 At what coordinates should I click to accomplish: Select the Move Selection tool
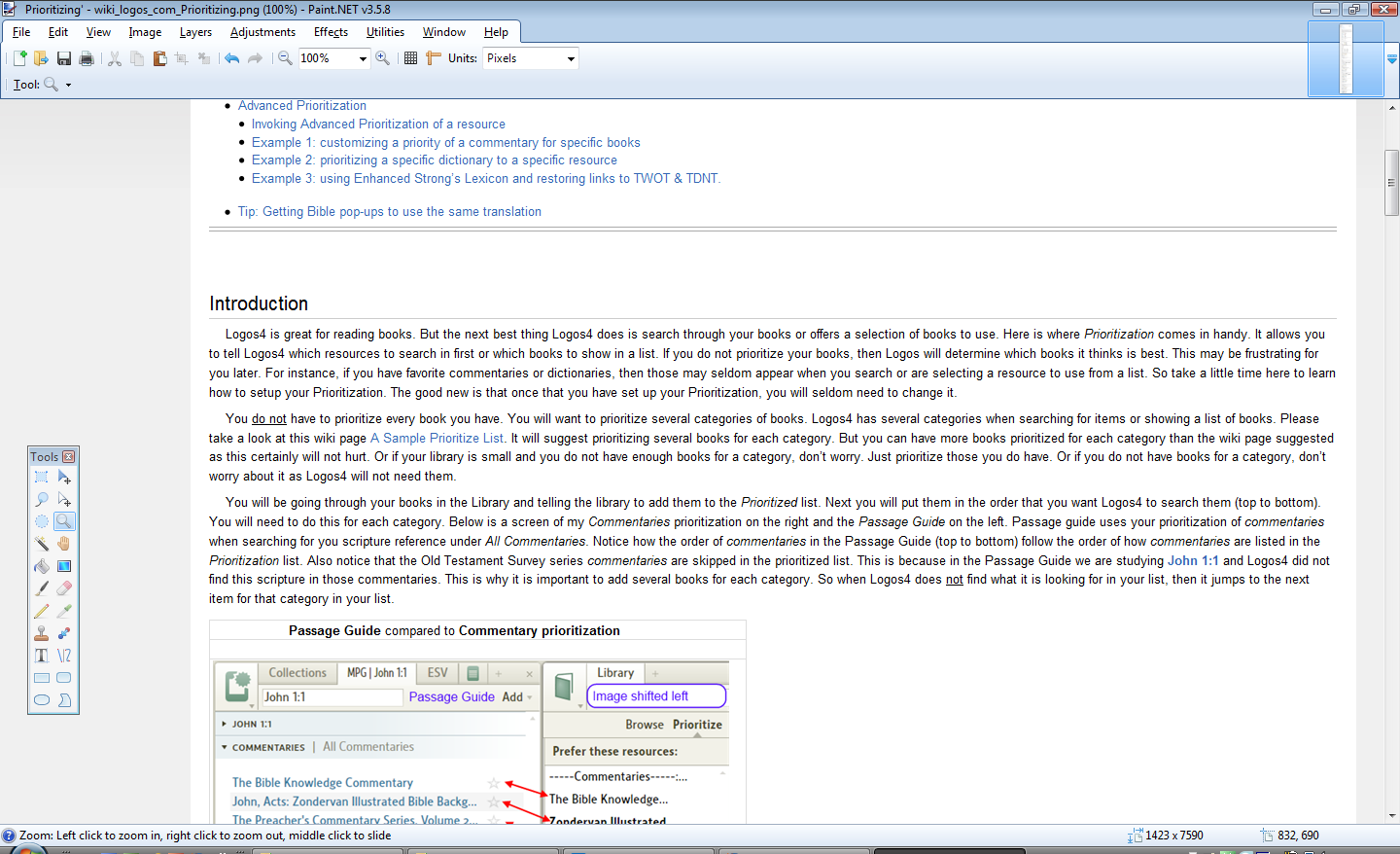(64, 499)
